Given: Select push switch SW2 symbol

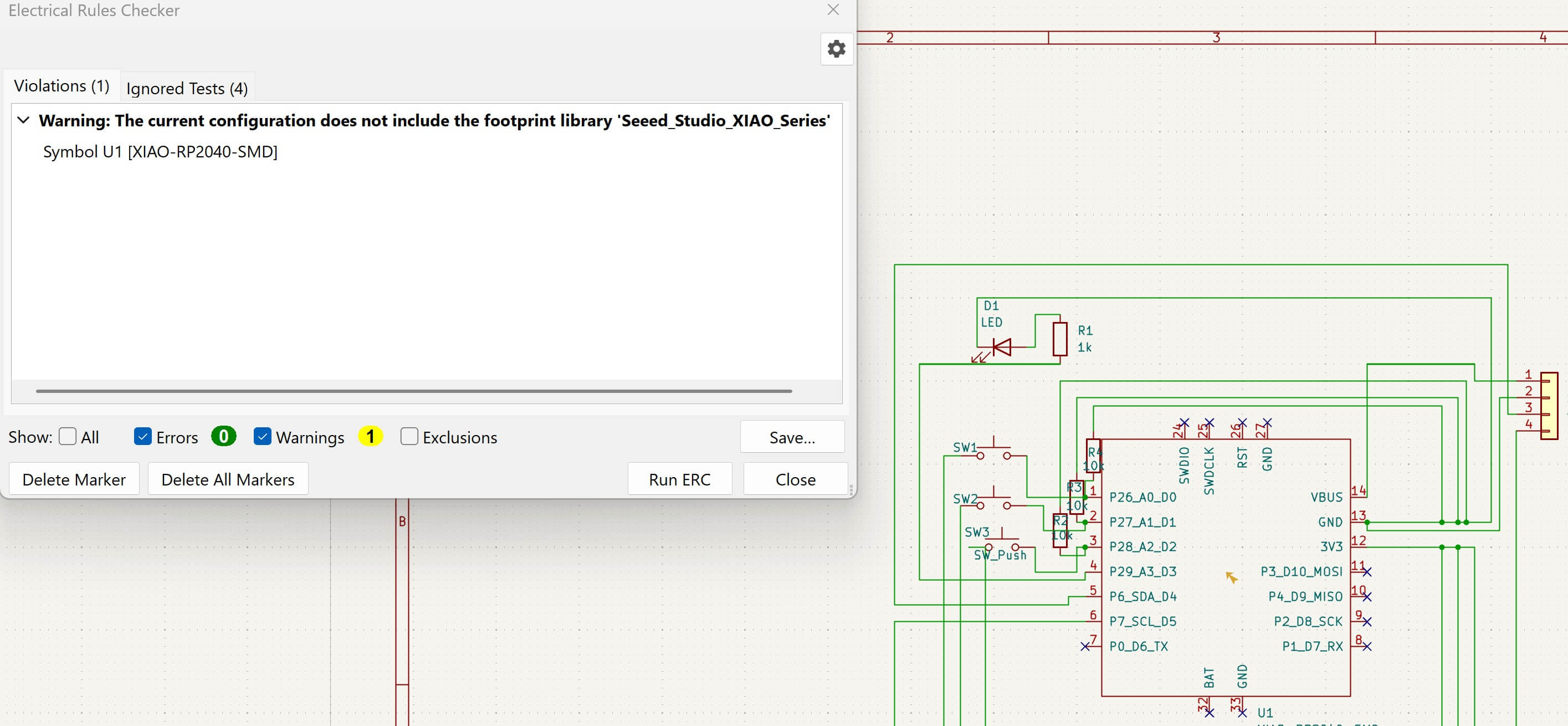Looking at the screenshot, I should (x=993, y=500).
